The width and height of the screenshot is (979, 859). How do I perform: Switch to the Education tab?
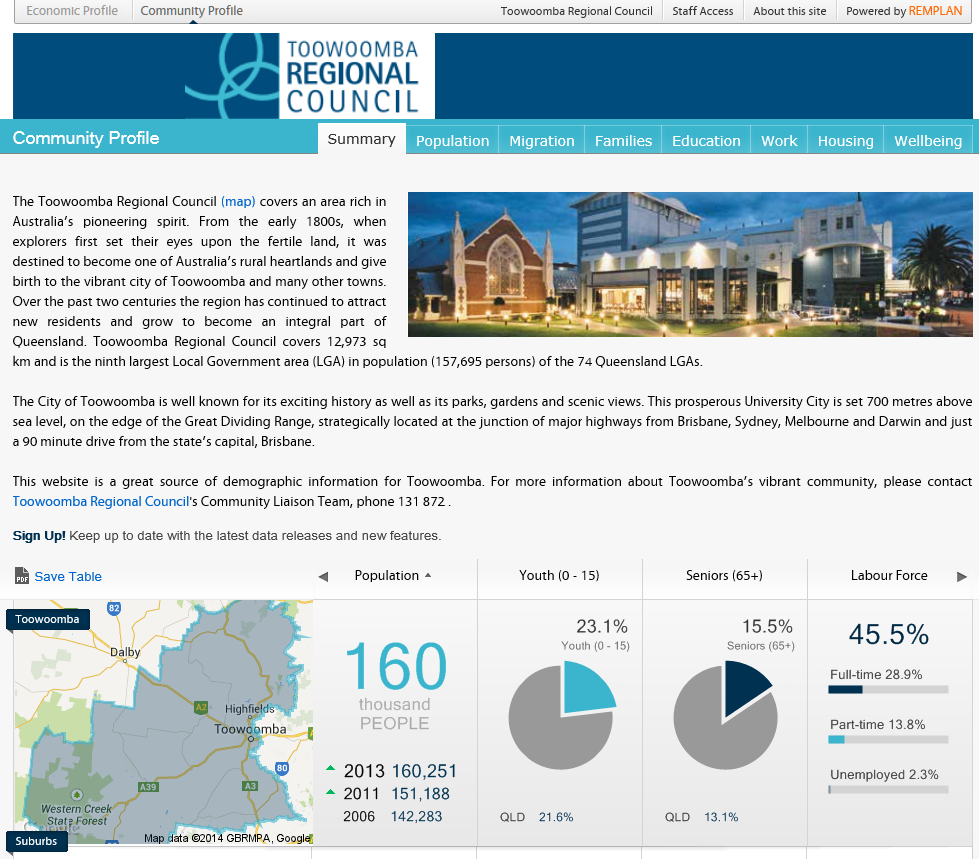706,140
